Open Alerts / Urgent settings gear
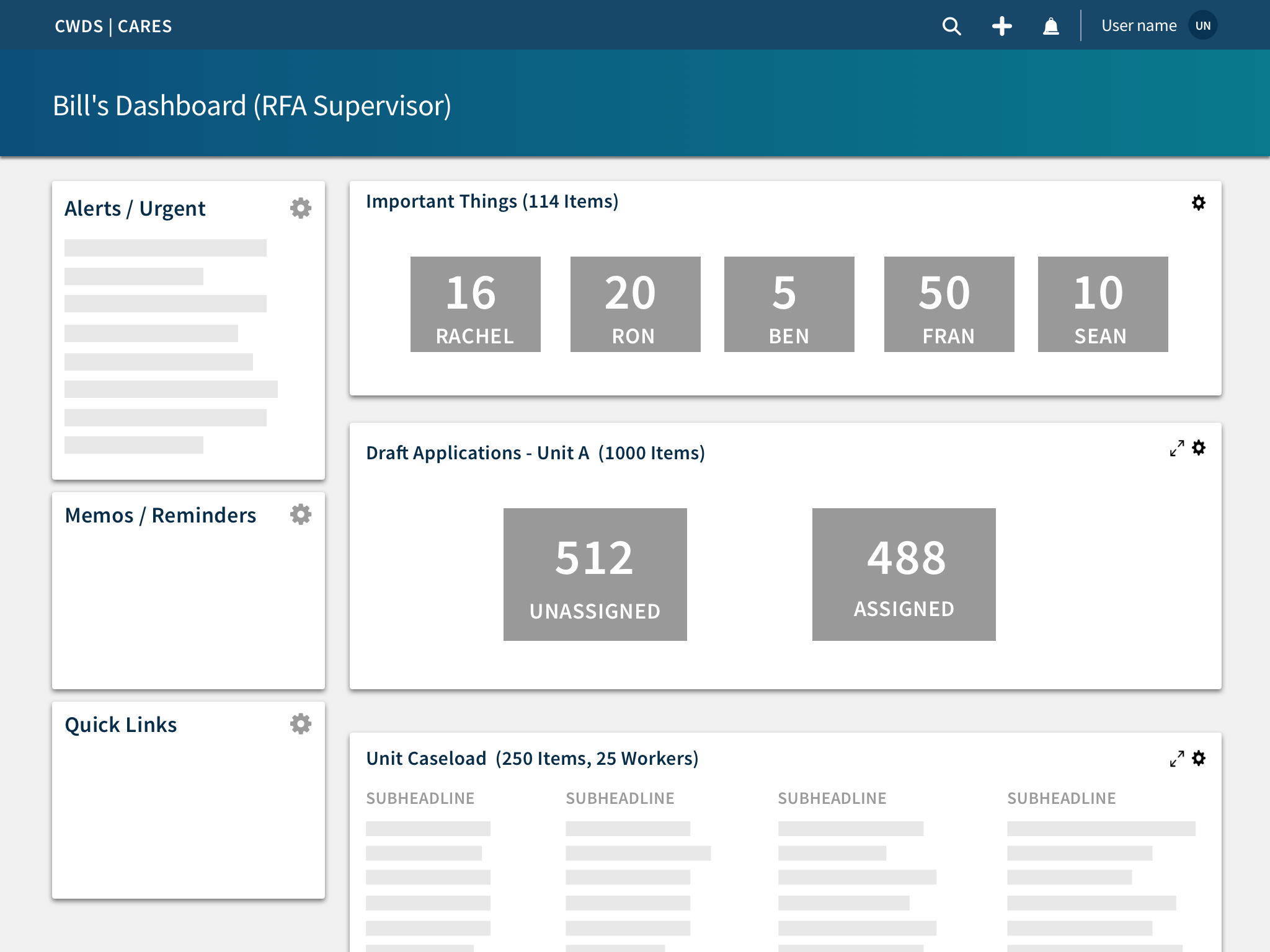The height and width of the screenshot is (952, 1270). [301, 208]
